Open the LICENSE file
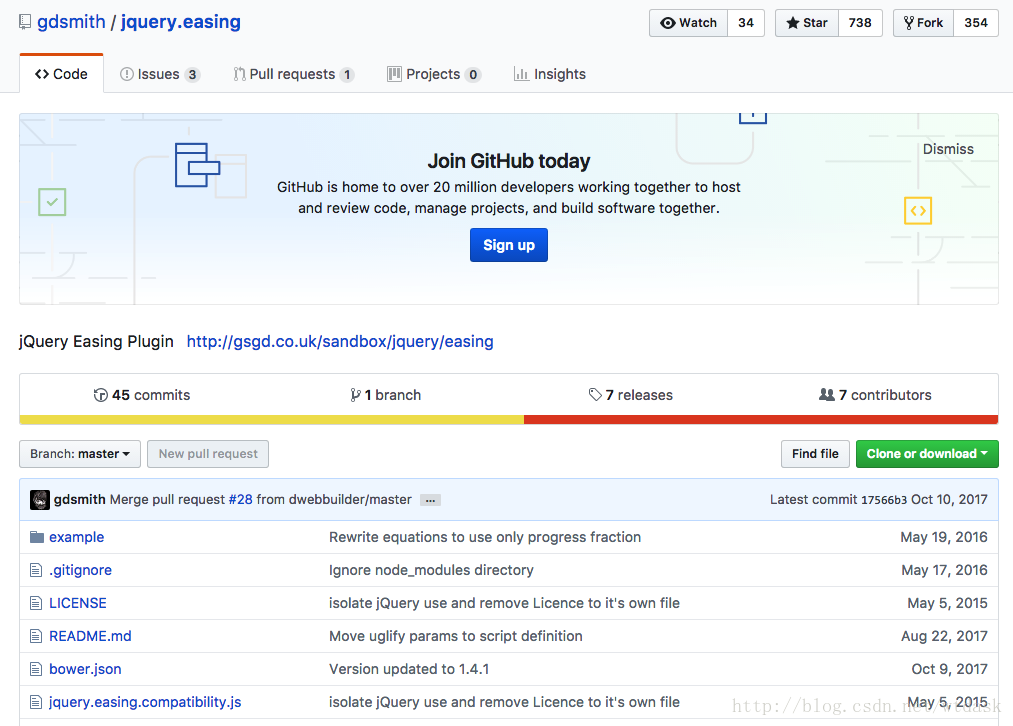Screen dimensions: 1013x726 coord(78,603)
